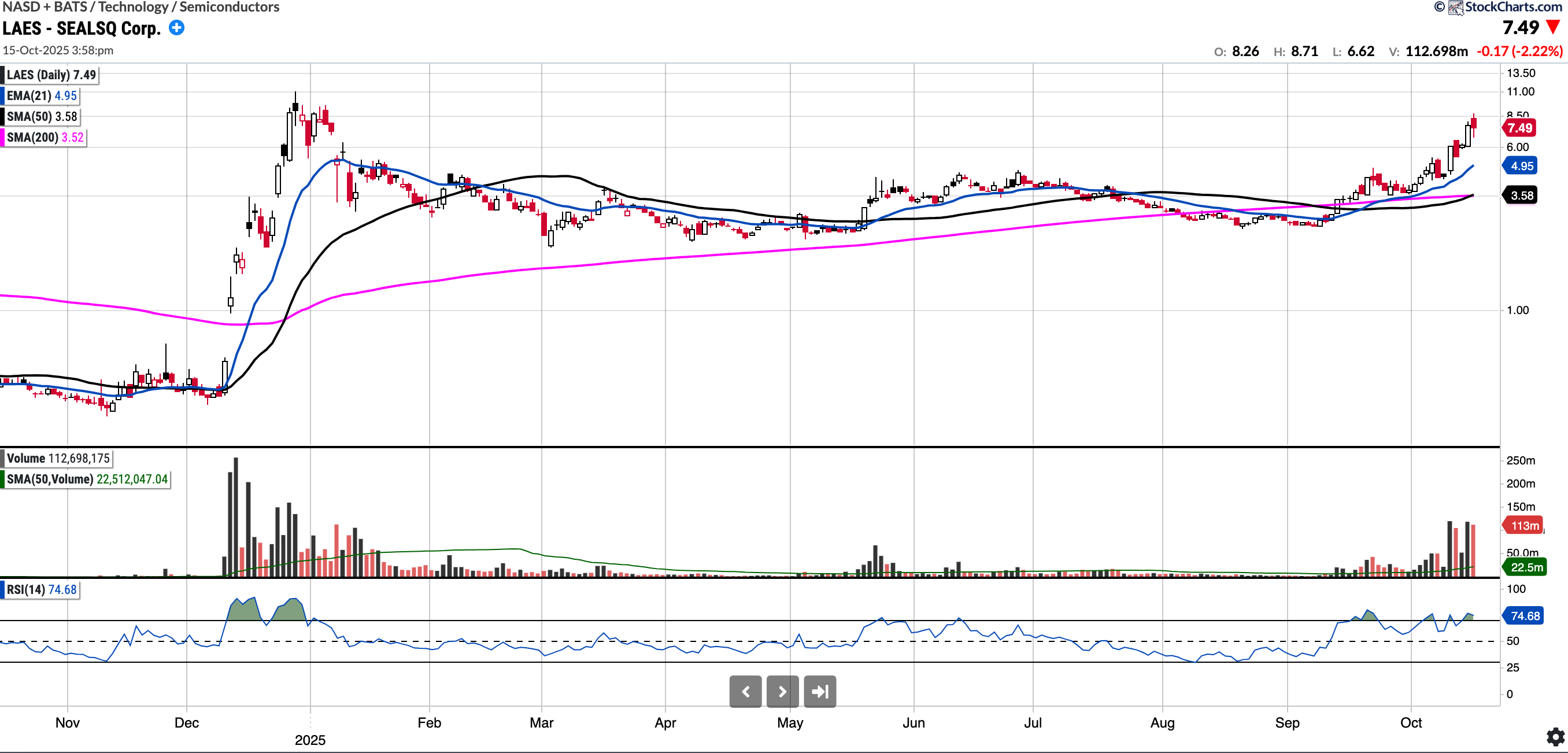Viewport: 1568px width, 753px height.
Task: Select the SMA(50) legend label
Action: (x=42, y=116)
